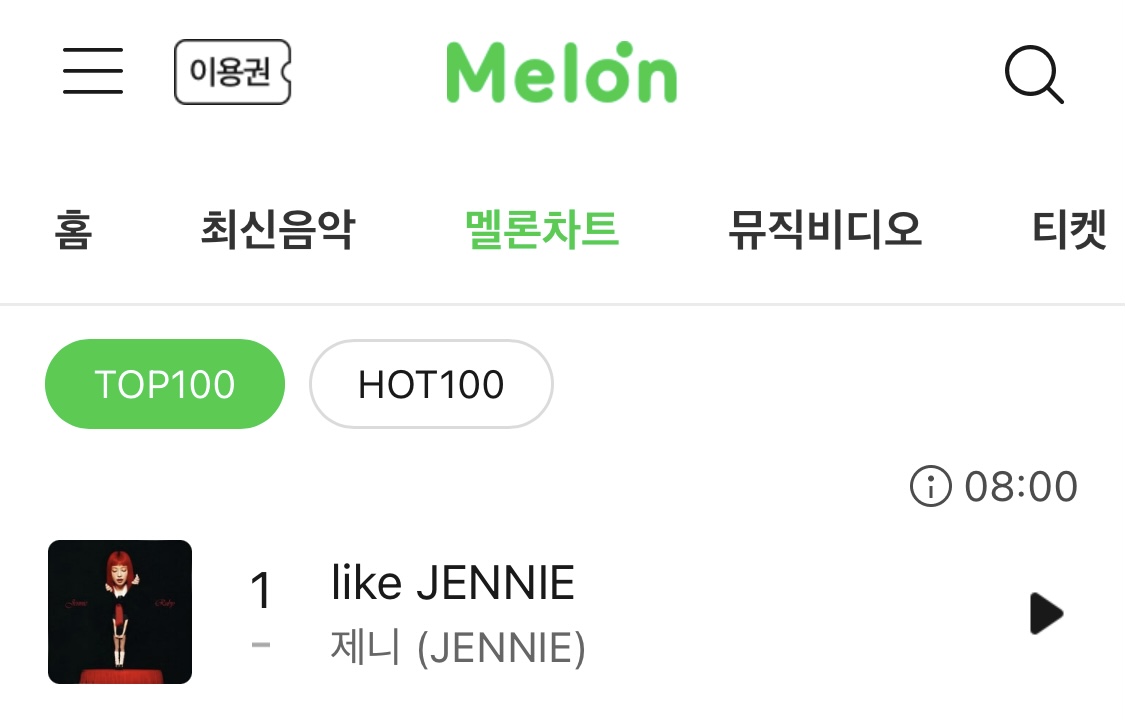1125x720 pixels.
Task: Click the rank number 1
Action: [x=261, y=591]
